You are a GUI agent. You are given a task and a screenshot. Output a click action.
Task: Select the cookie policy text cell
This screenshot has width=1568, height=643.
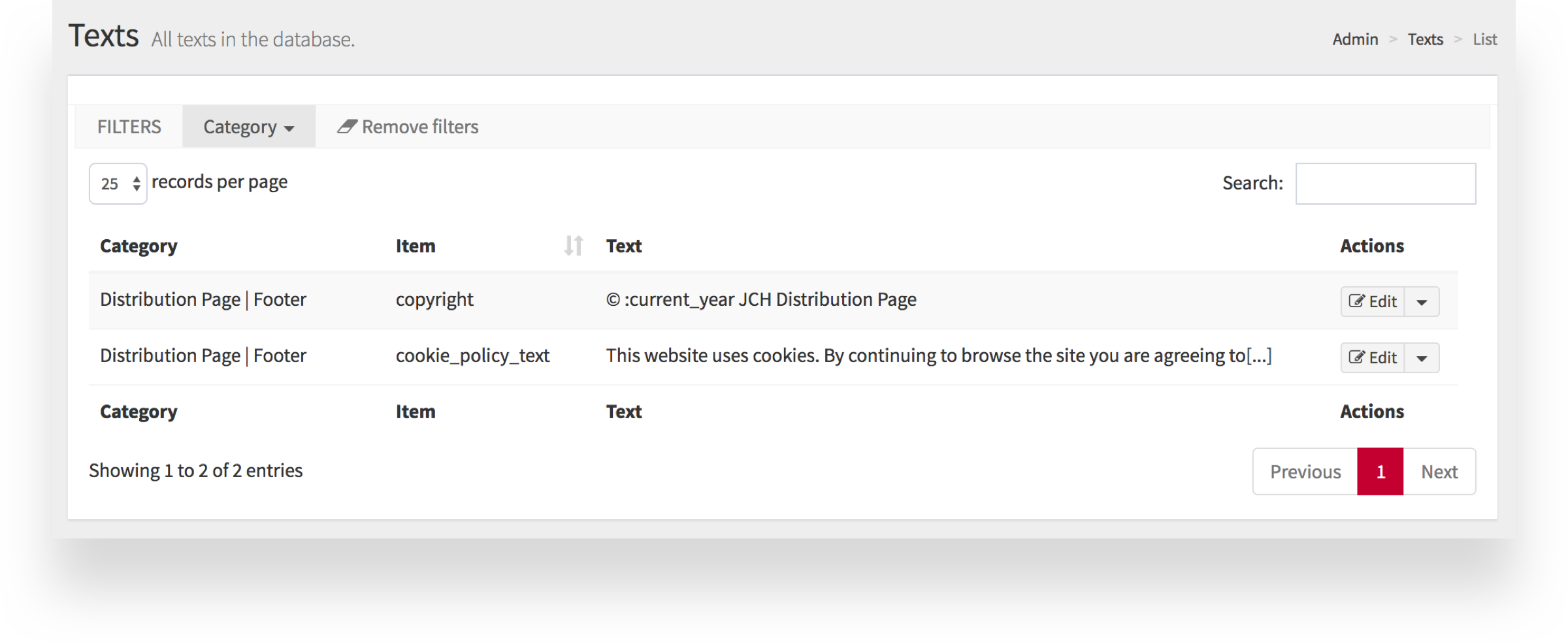938,356
